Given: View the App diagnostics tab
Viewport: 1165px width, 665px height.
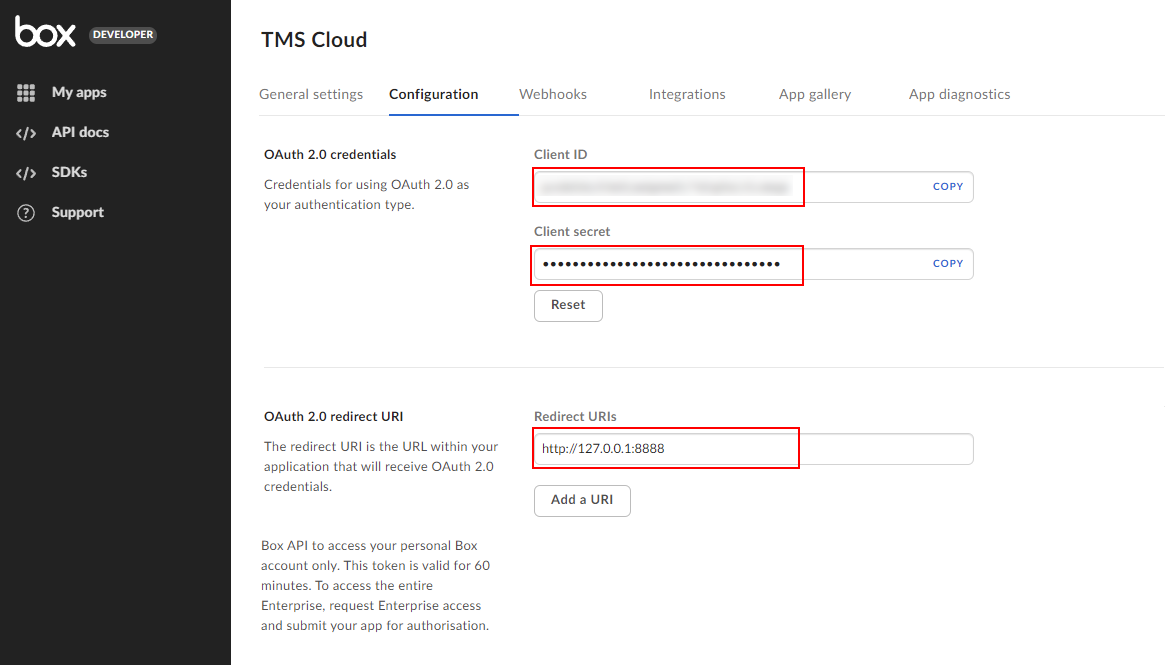Looking at the screenshot, I should (959, 94).
